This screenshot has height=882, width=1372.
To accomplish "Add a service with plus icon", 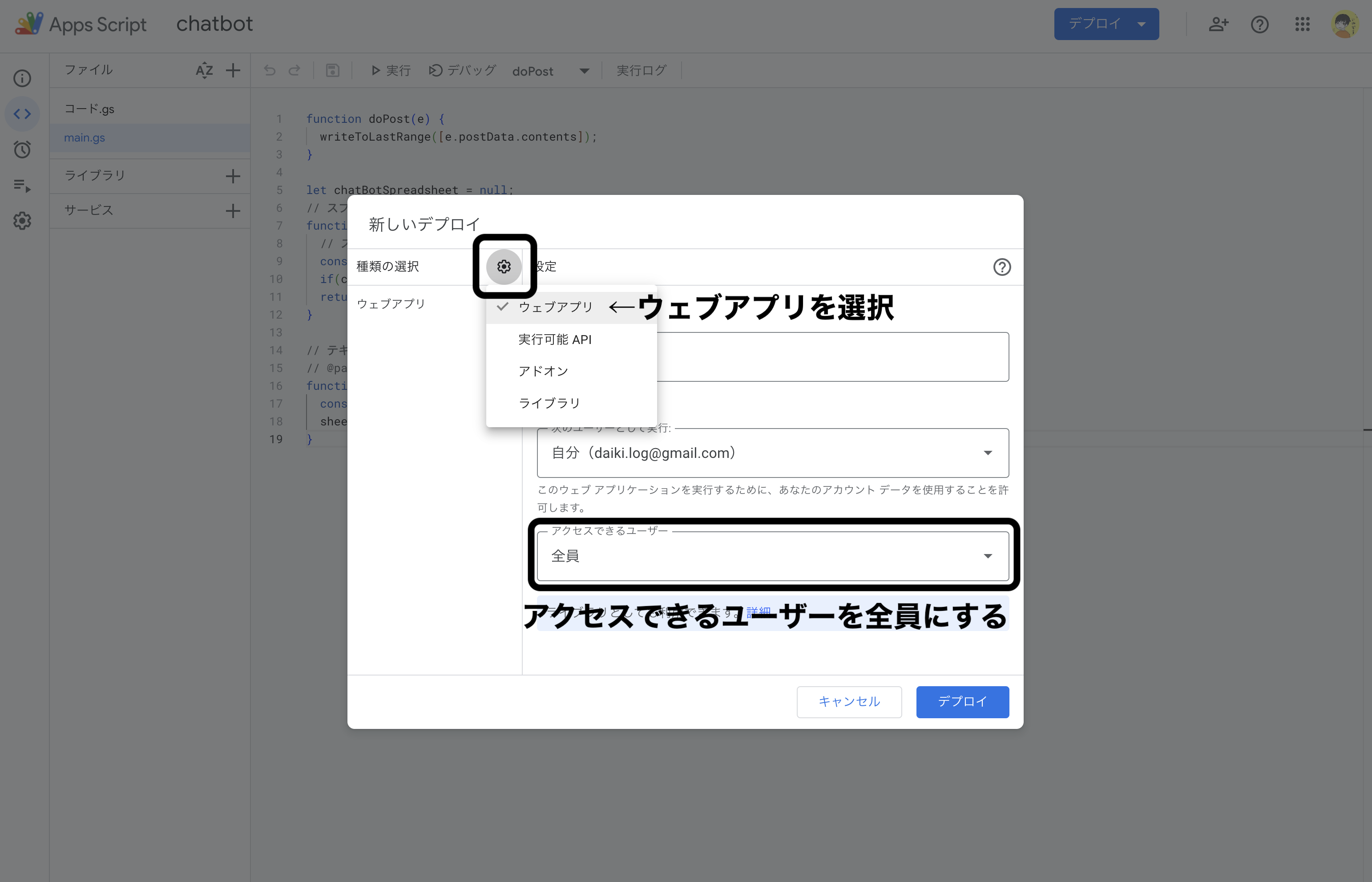I will click(x=233, y=211).
